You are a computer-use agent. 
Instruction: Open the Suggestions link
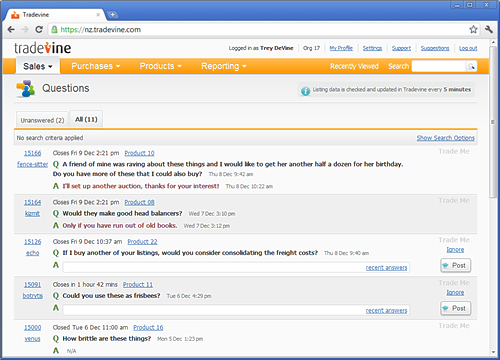[435, 48]
